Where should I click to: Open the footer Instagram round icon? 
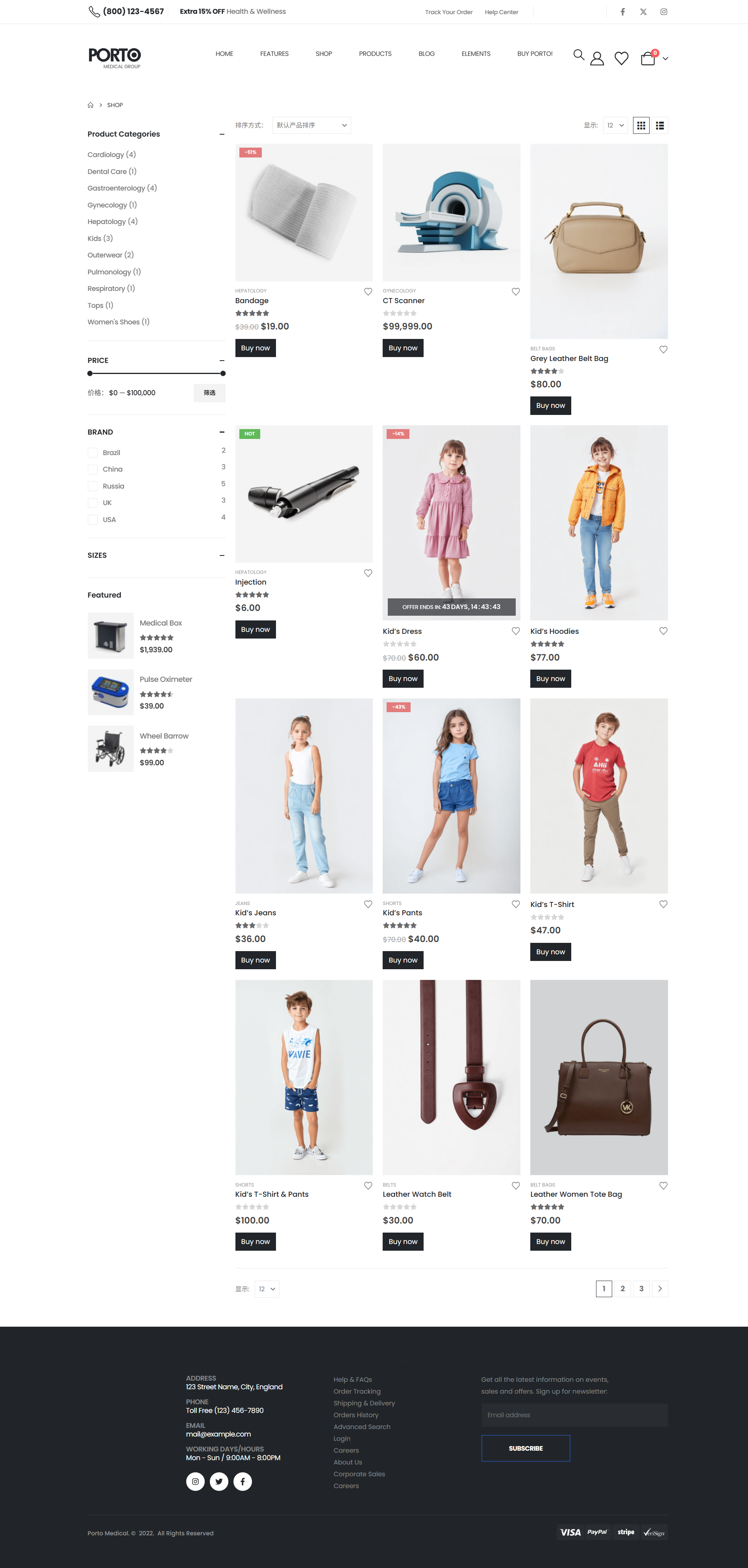point(195,1481)
